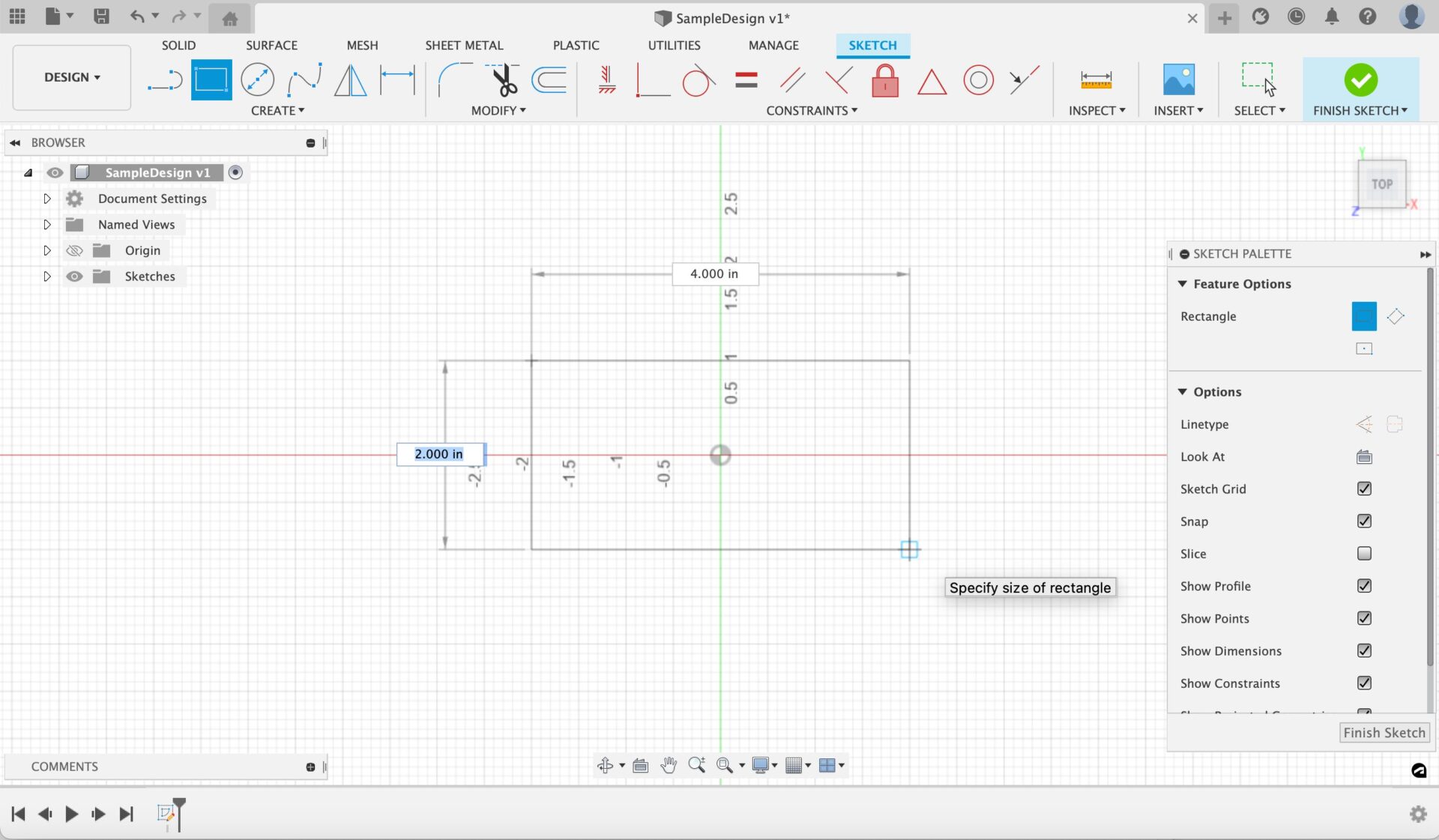Viewport: 1439px width, 840px height.
Task: Open the Sheet Metal tab
Action: pyautogui.click(x=464, y=45)
